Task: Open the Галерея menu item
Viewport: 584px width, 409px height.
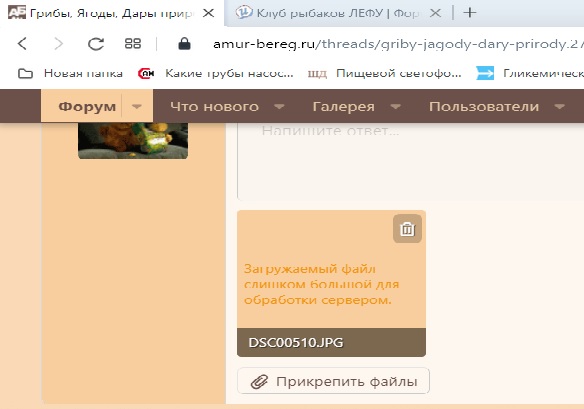Action: point(343,107)
